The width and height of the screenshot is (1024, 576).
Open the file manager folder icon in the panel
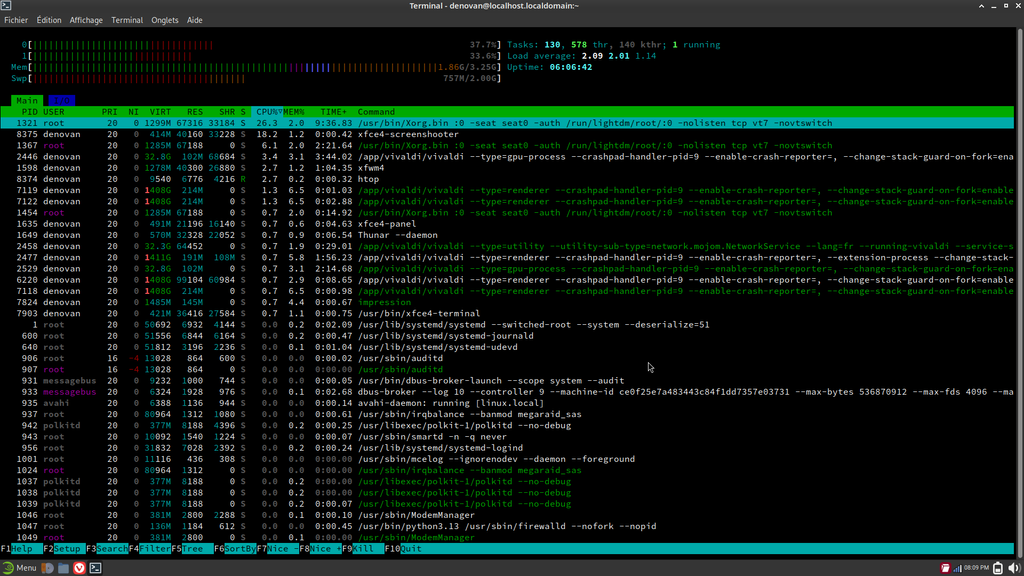(63, 568)
